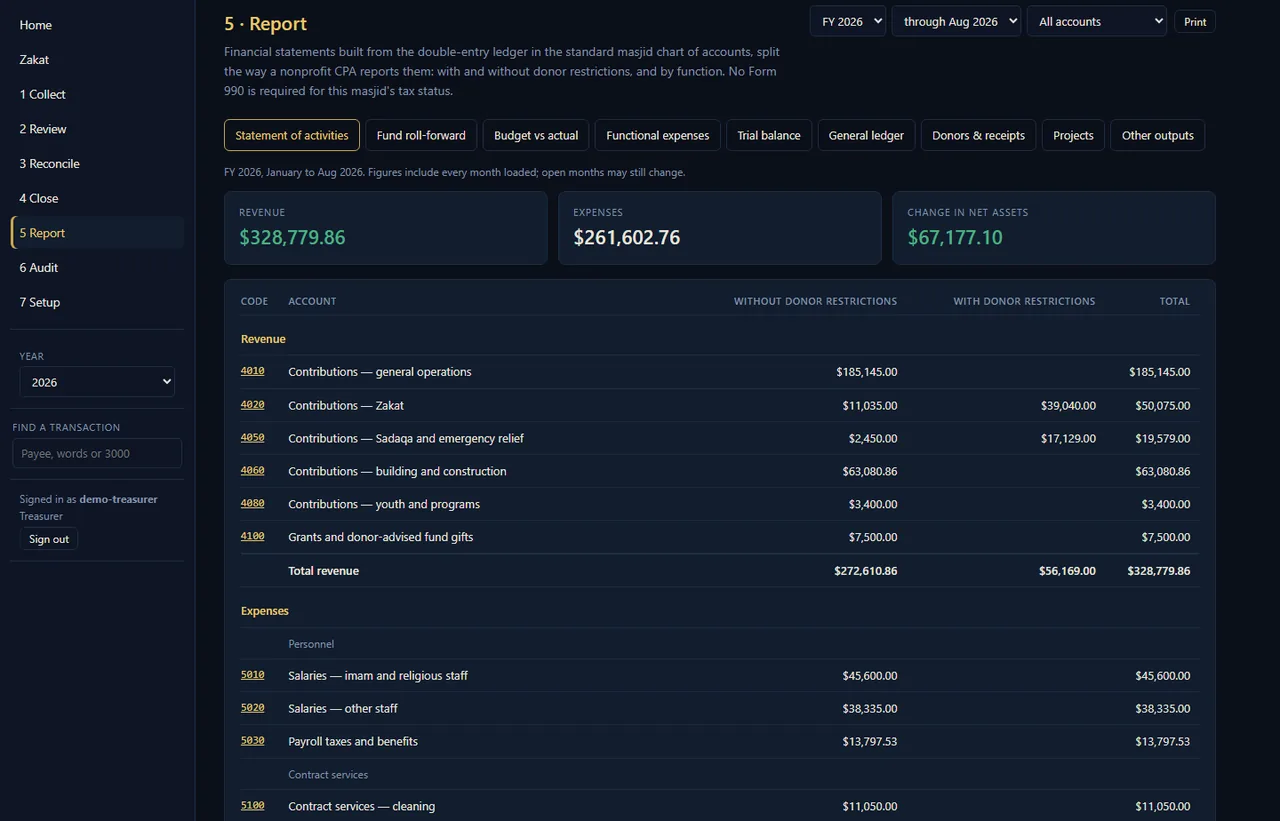Click Contributions — Sadaqa and emergency relief
The height and width of the screenshot is (821, 1280).
click(x=406, y=439)
